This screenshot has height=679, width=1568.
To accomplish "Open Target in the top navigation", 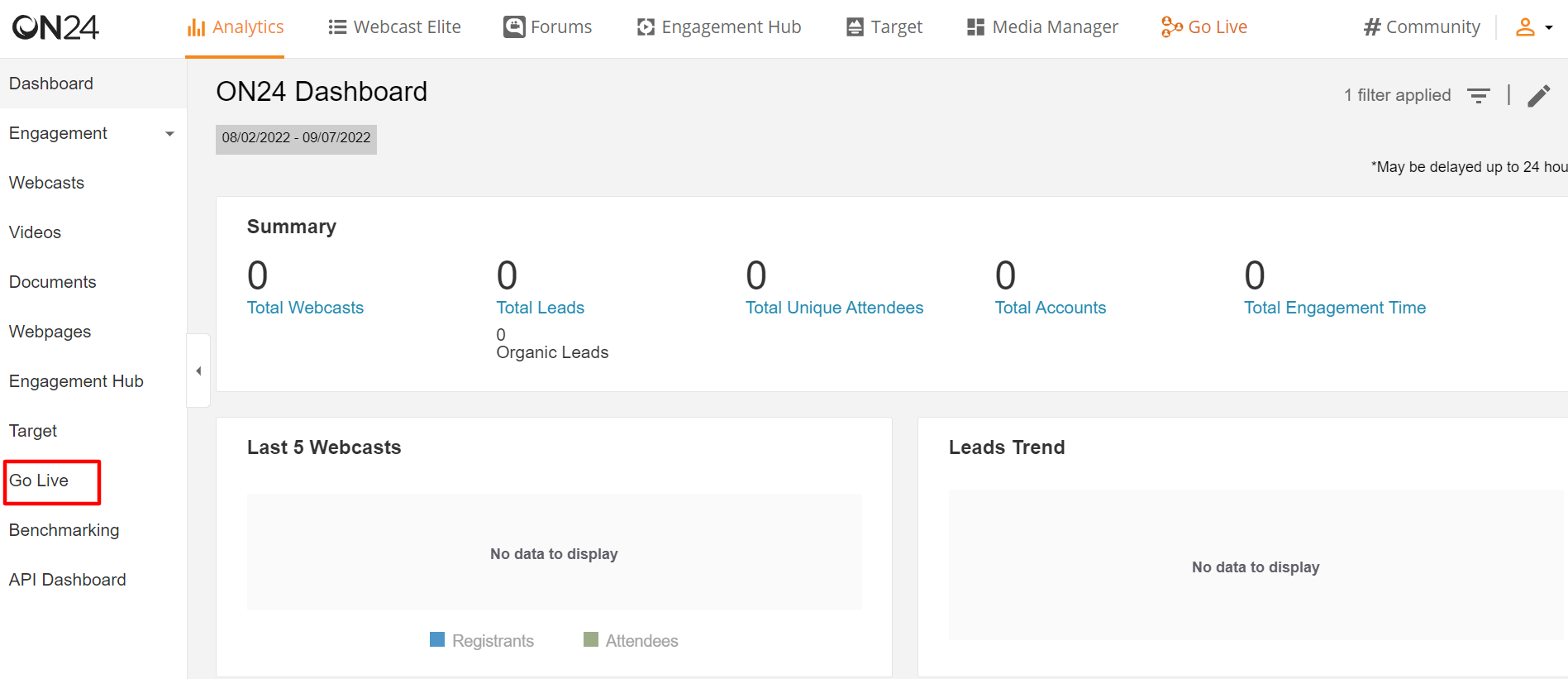I will [884, 27].
